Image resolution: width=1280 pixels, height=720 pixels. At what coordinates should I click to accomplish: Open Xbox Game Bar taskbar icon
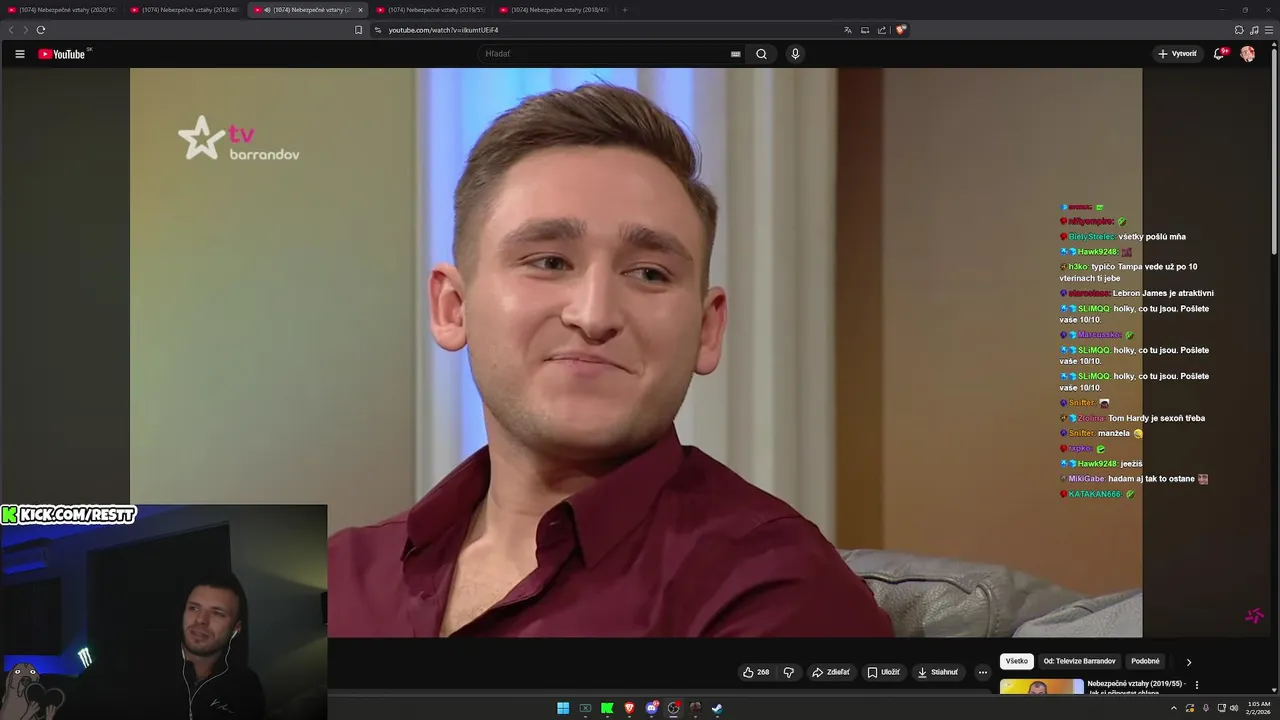point(585,708)
